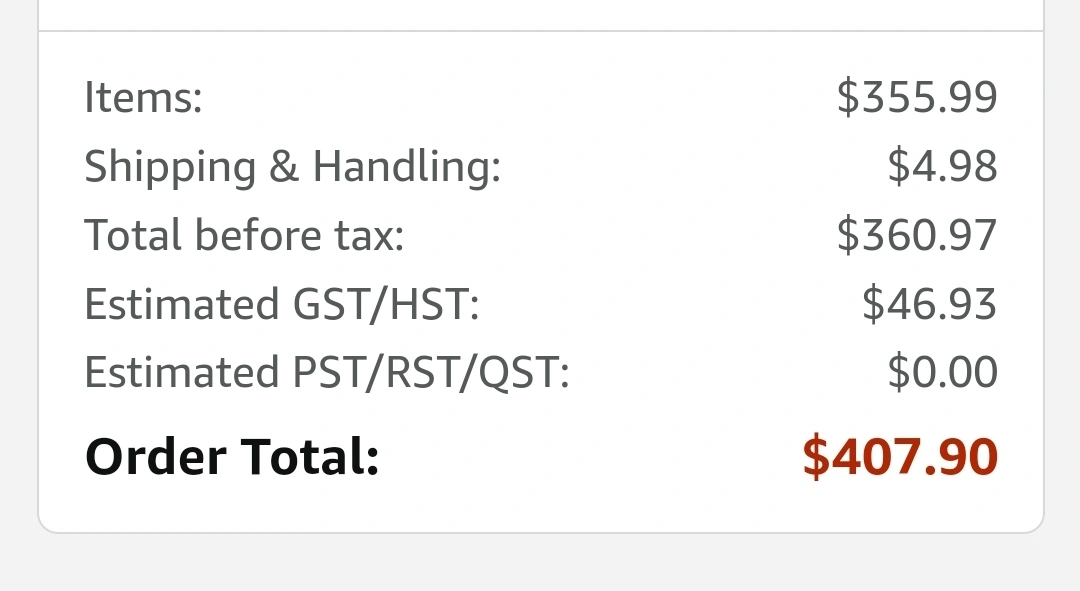Viewport: 1080px width, 591px height.
Task: Click the Estimated GST/HST label
Action: click(282, 304)
